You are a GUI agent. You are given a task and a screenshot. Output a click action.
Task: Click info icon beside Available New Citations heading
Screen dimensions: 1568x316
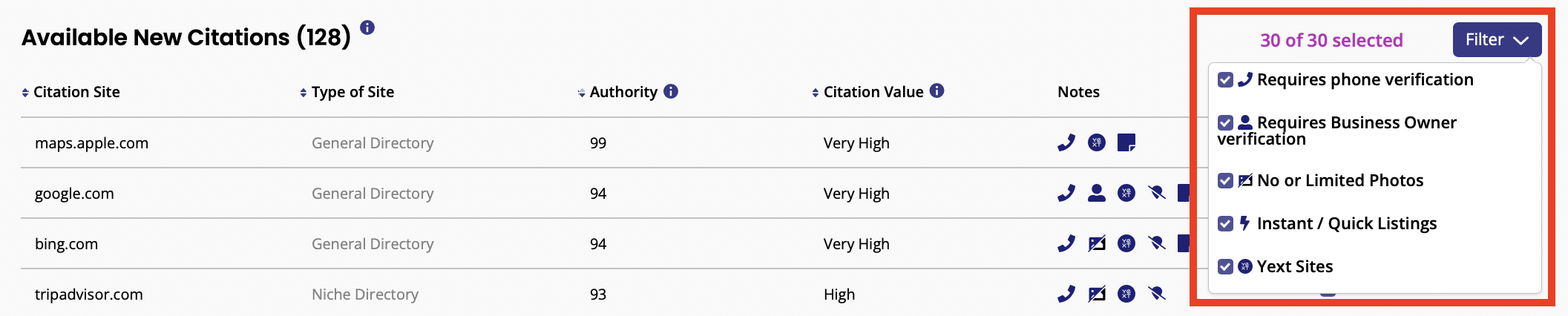(x=367, y=27)
